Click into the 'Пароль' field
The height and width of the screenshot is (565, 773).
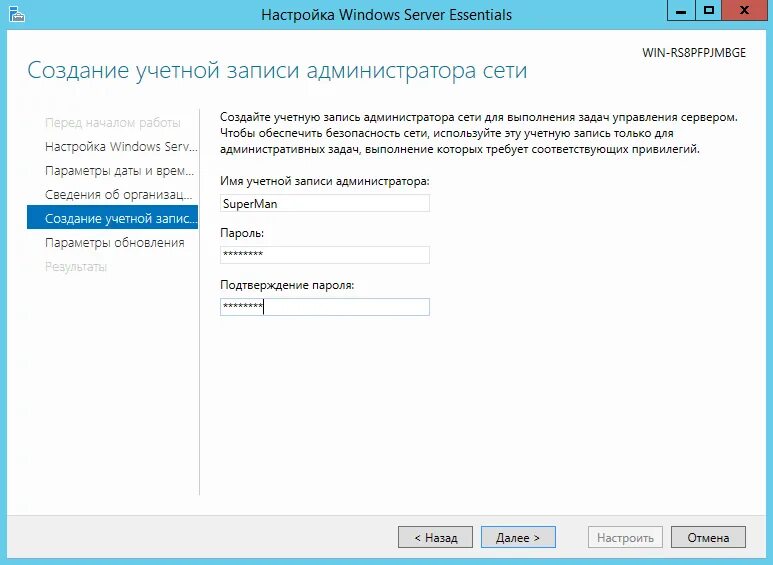click(x=325, y=255)
